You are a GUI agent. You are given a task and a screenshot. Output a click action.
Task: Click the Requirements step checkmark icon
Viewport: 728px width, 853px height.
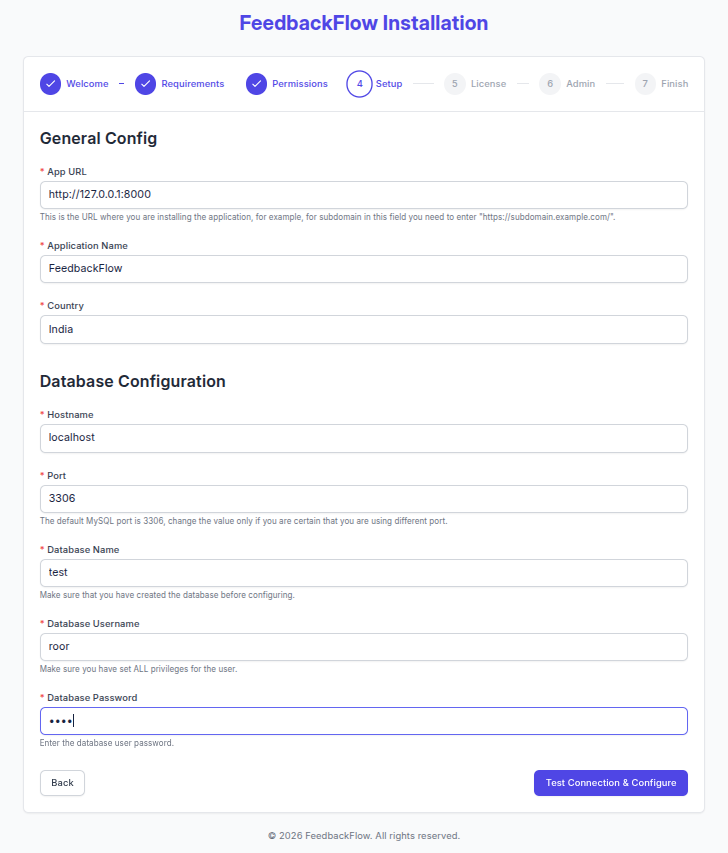[x=146, y=84]
